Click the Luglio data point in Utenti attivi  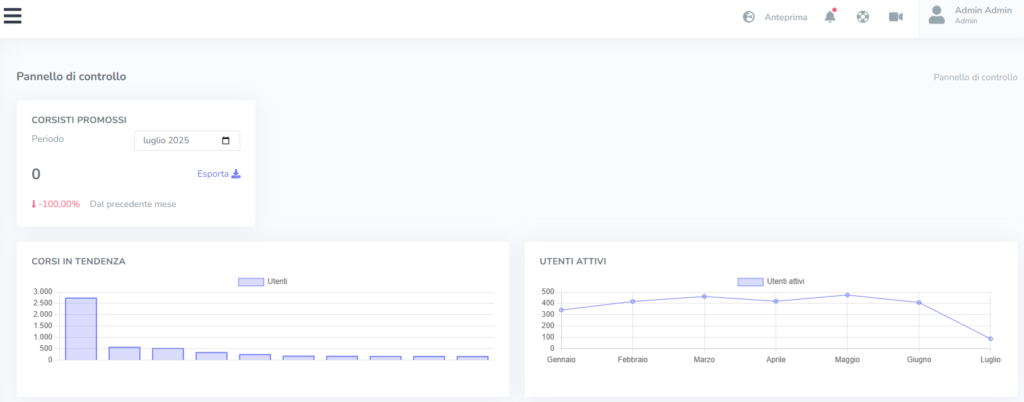[x=990, y=339]
